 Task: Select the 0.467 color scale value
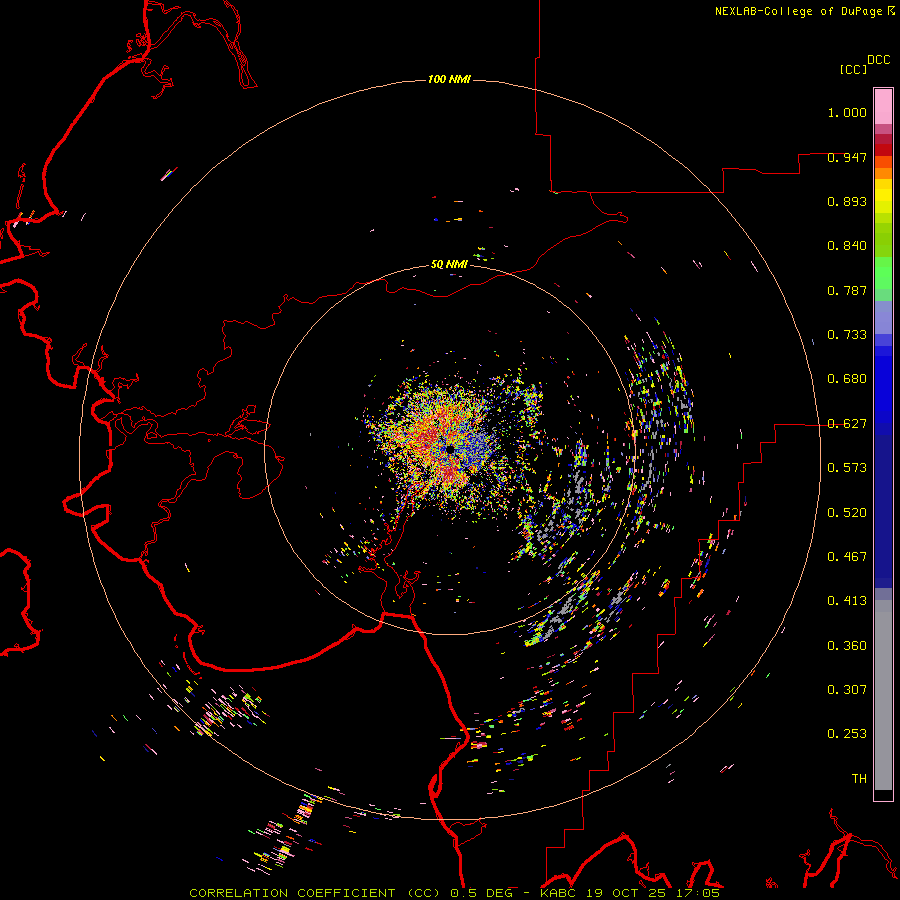pyautogui.click(x=847, y=557)
